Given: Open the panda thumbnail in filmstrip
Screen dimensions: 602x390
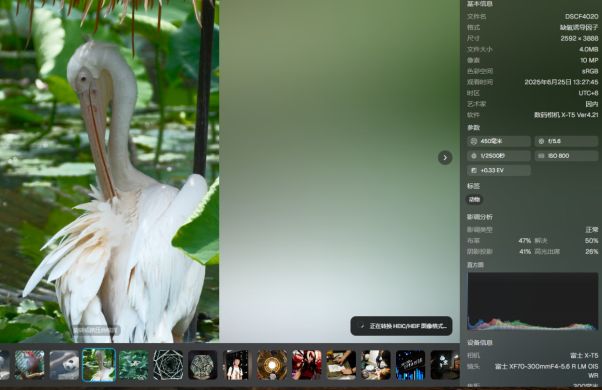Looking at the screenshot, I should [x=64, y=365].
